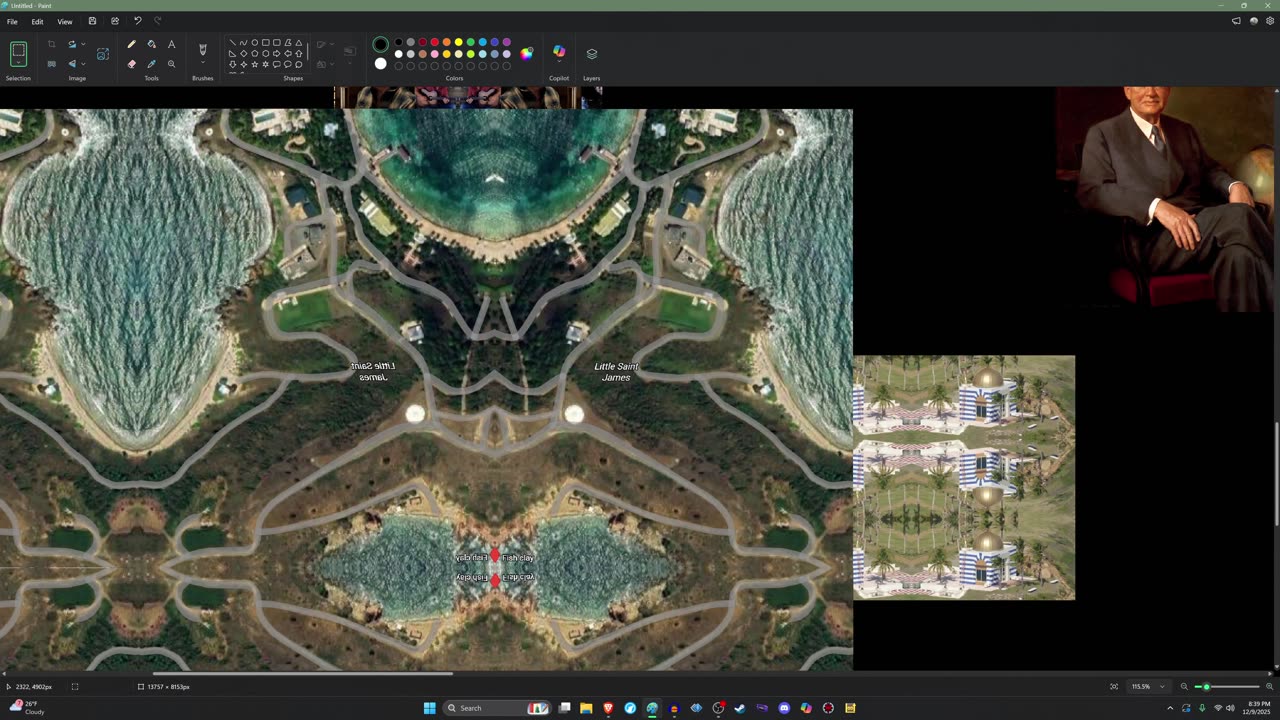Image resolution: width=1280 pixels, height=720 pixels.
Task: Expand the Flip options arrow
Action: pyautogui.click(x=82, y=64)
